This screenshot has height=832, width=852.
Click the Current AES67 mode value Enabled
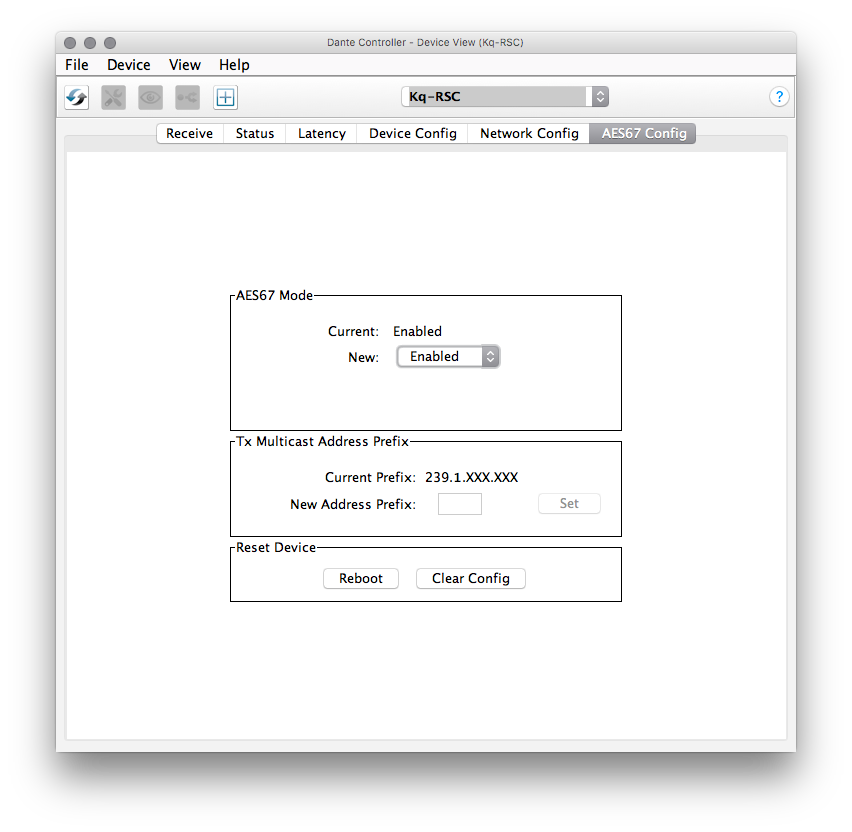417,331
